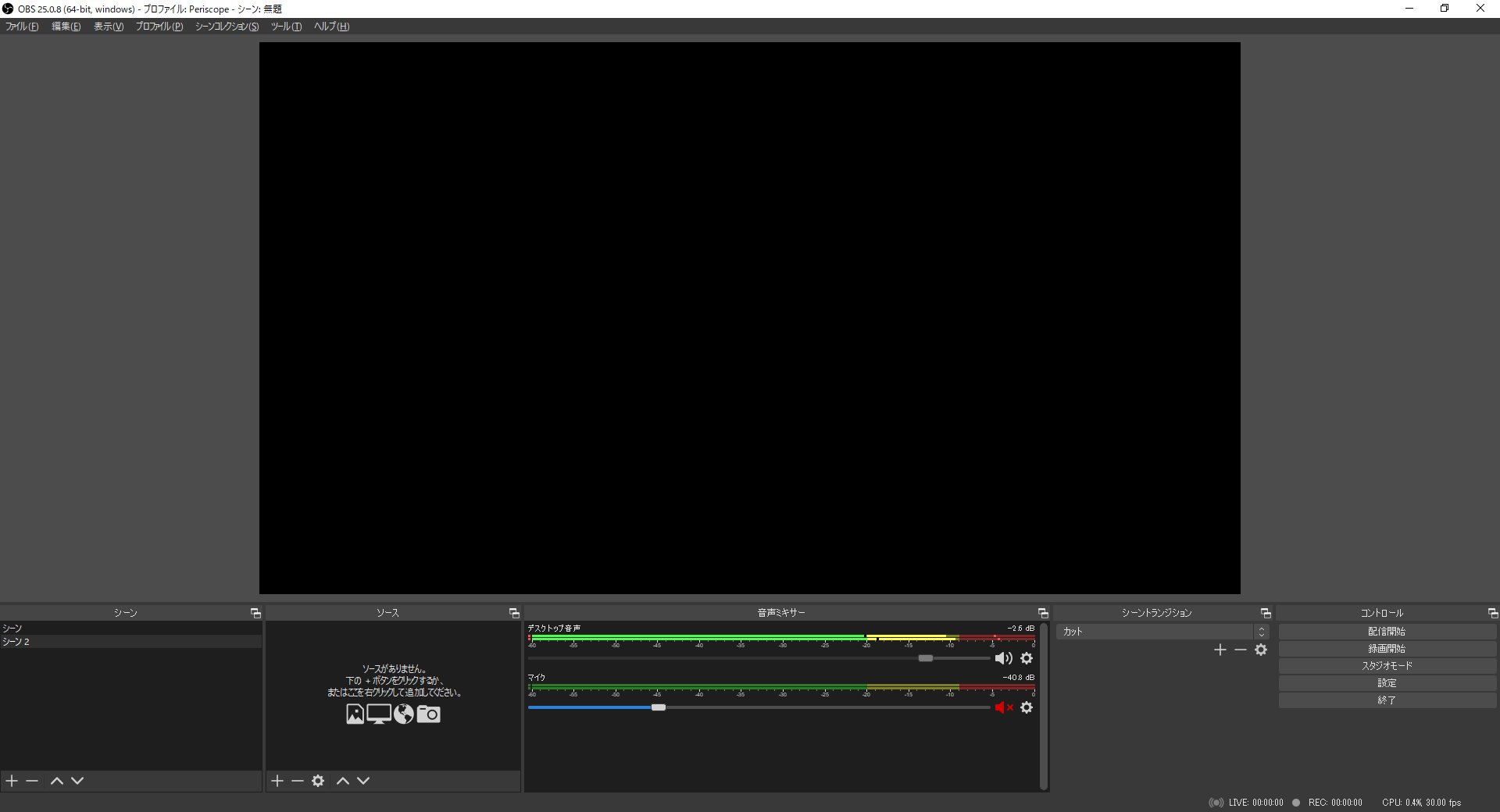Open 設定 settings button
The height and width of the screenshot is (812, 1500).
point(1387,683)
